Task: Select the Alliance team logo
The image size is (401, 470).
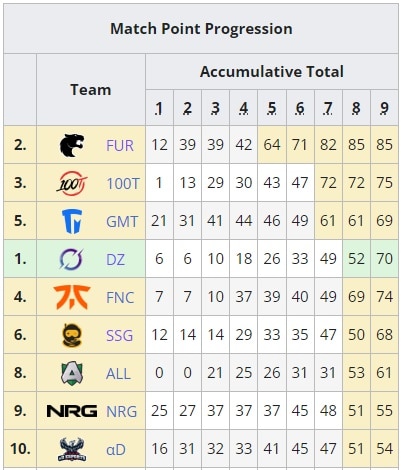Action: pyautogui.click(x=72, y=373)
